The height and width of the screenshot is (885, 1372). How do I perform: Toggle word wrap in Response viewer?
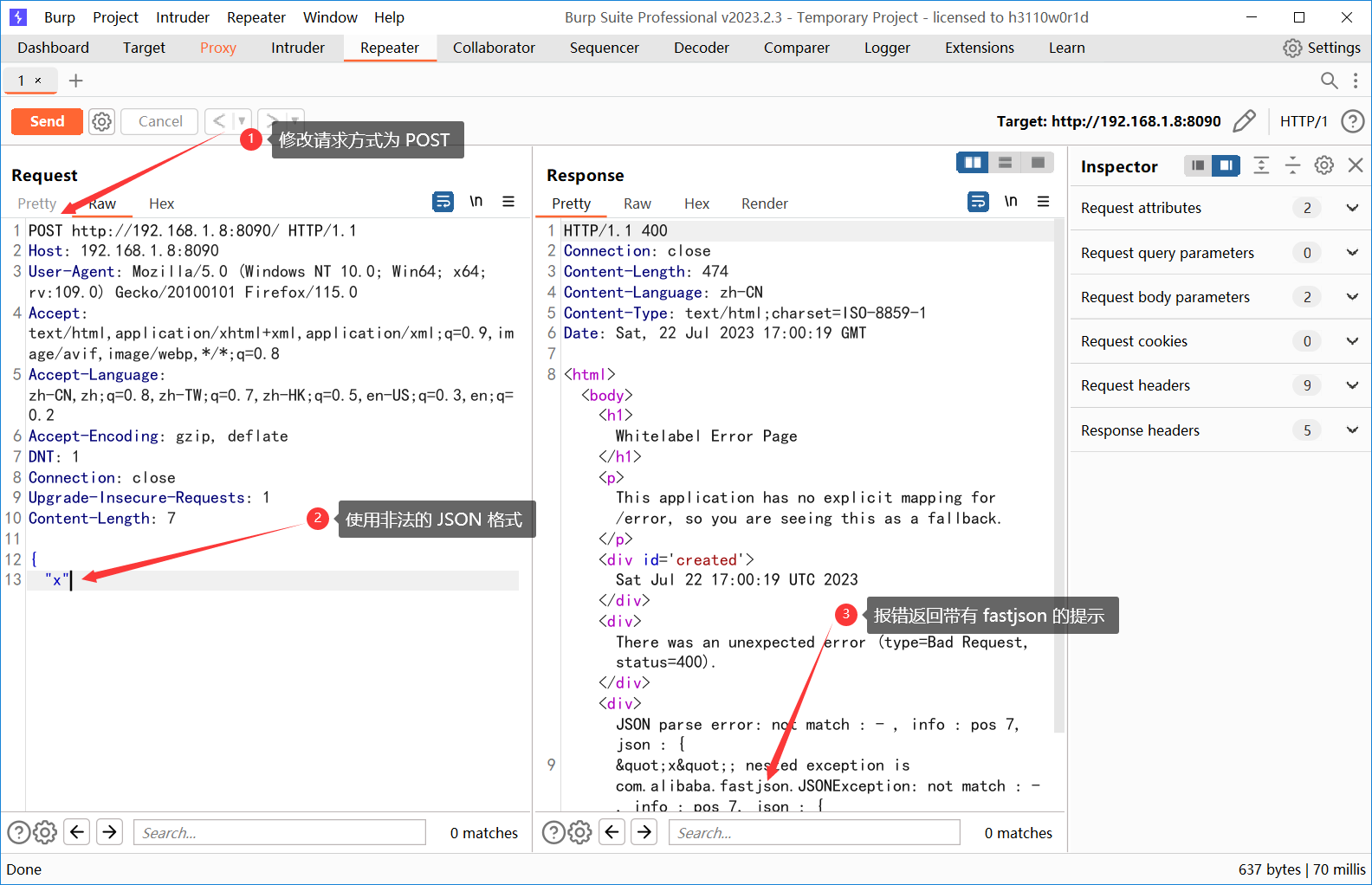(x=978, y=202)
